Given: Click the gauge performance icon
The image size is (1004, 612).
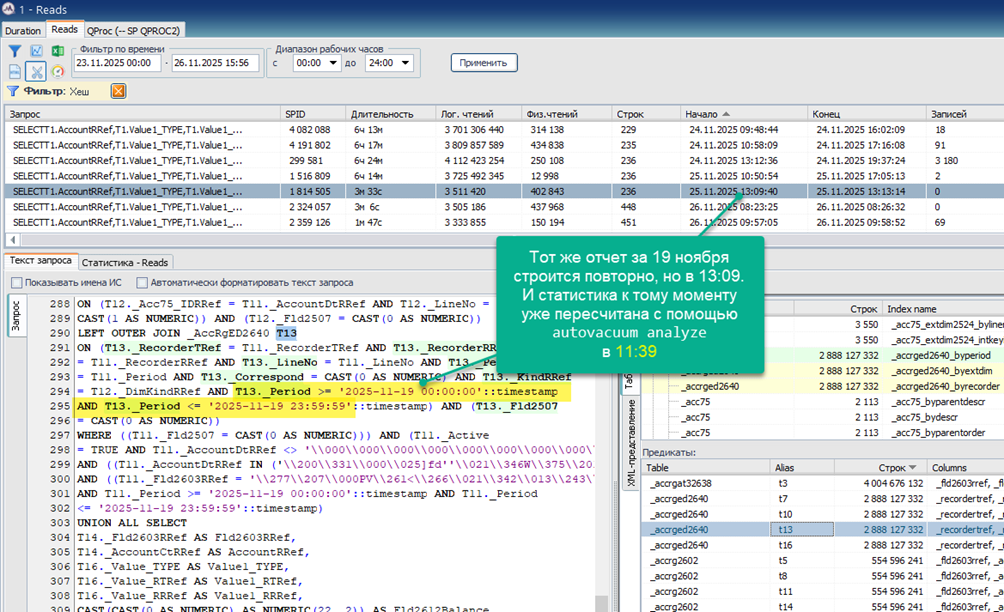Looking at the screenshot, I should point(58,72).
